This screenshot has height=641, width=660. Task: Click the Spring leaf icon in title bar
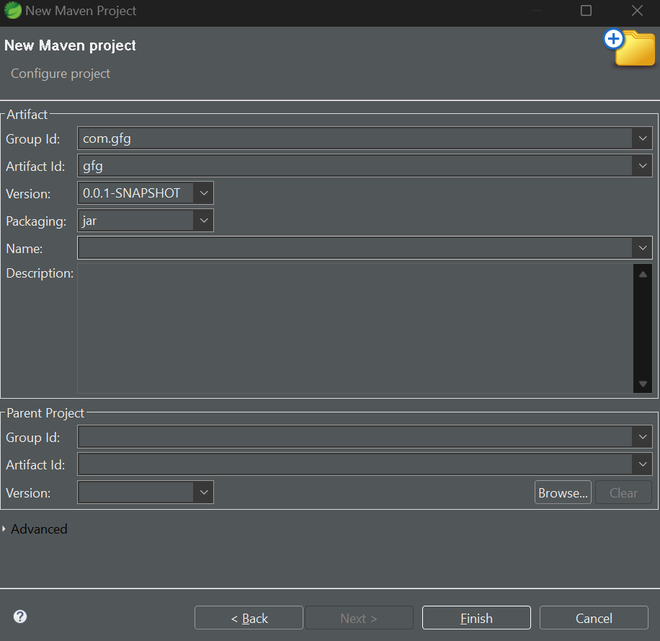[x=13, y=11]
